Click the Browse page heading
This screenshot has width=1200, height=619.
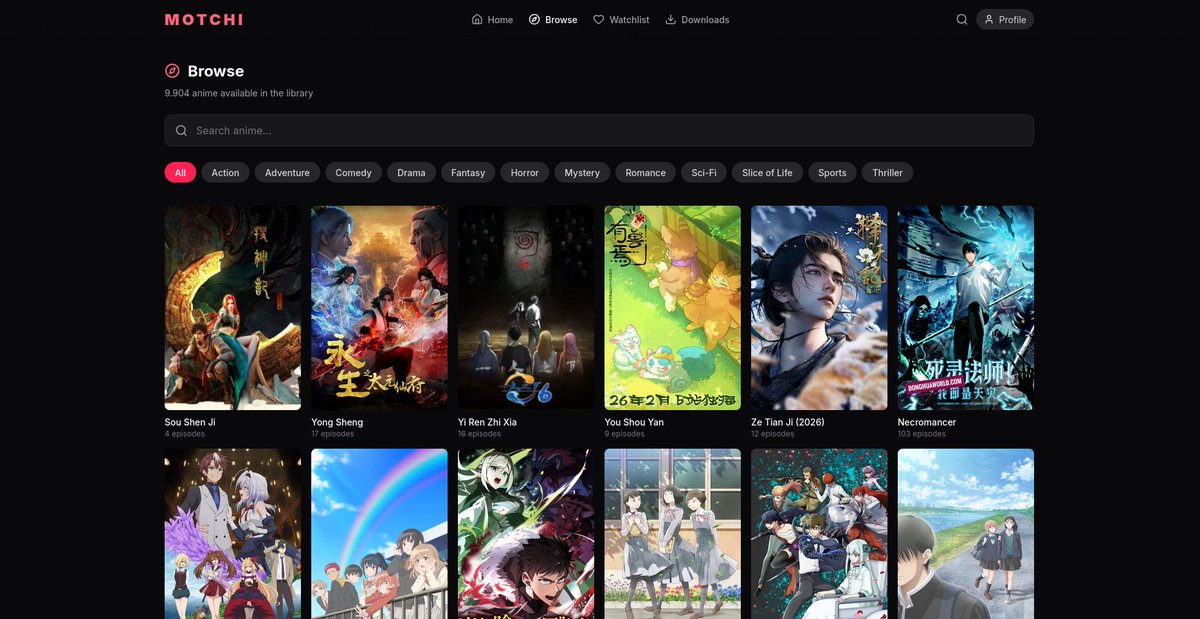pyautogui.click(x=216, y=71)
